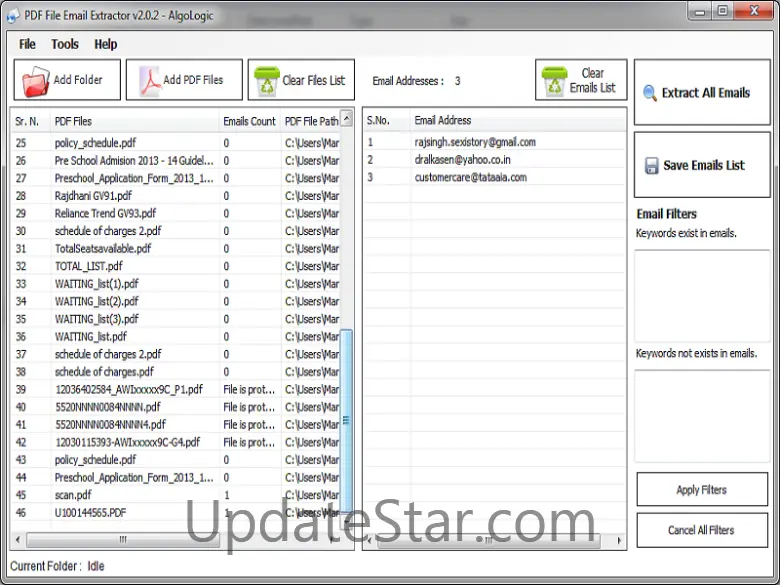780x585 pixels.
Task: Click the Save Emails List label
Action: click(x=704, y=166)
